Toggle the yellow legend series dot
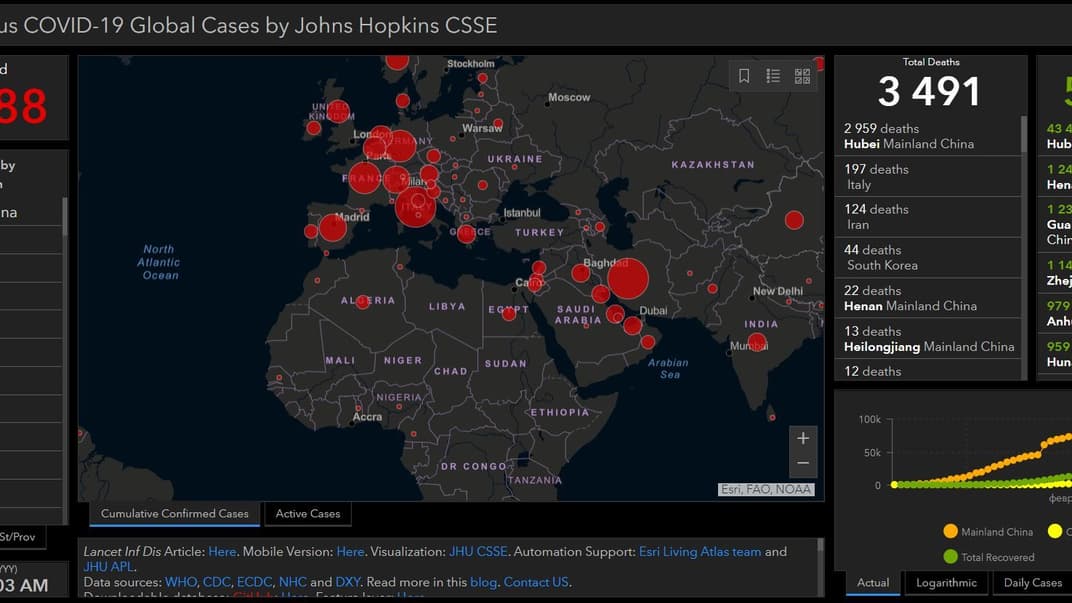Viewport: 1072px width, 603px height. tap(1055, 532)
